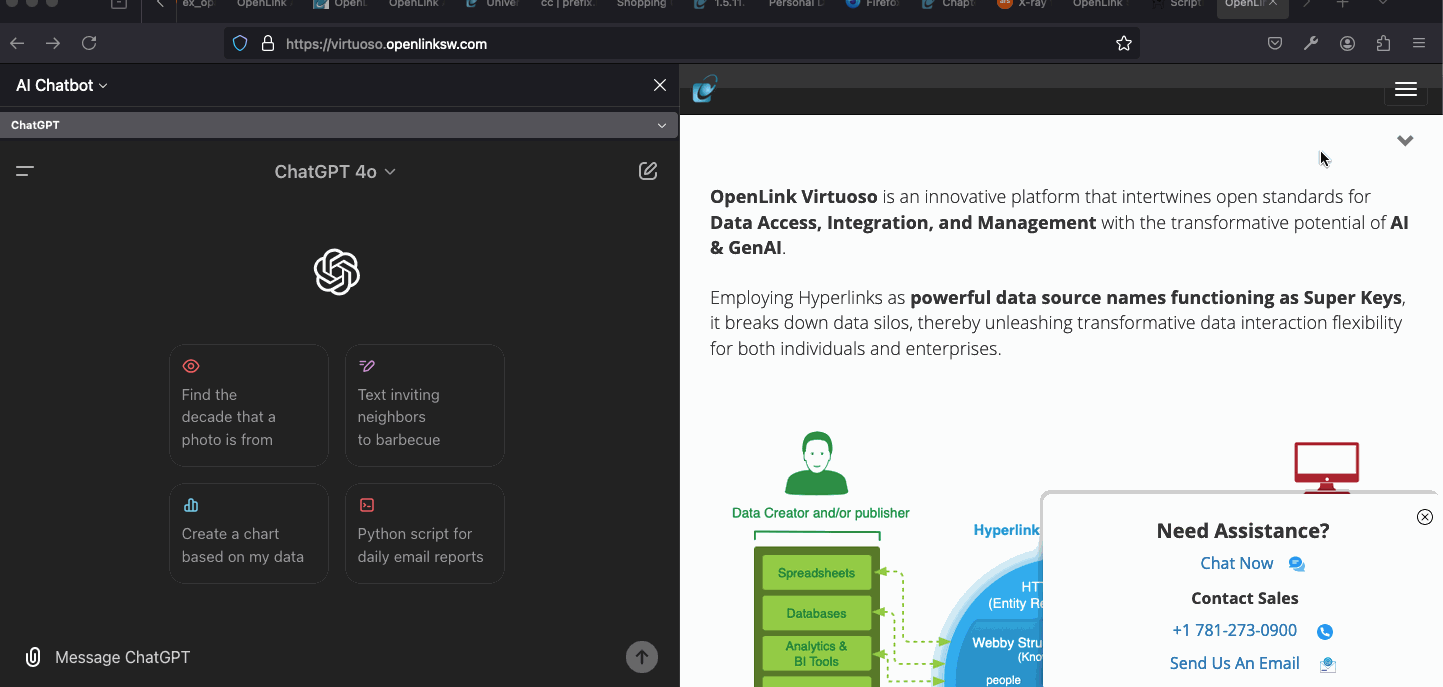Open the developer tools wrench icon
This screenshot has width=1443, height=687.
point(1311,43)
